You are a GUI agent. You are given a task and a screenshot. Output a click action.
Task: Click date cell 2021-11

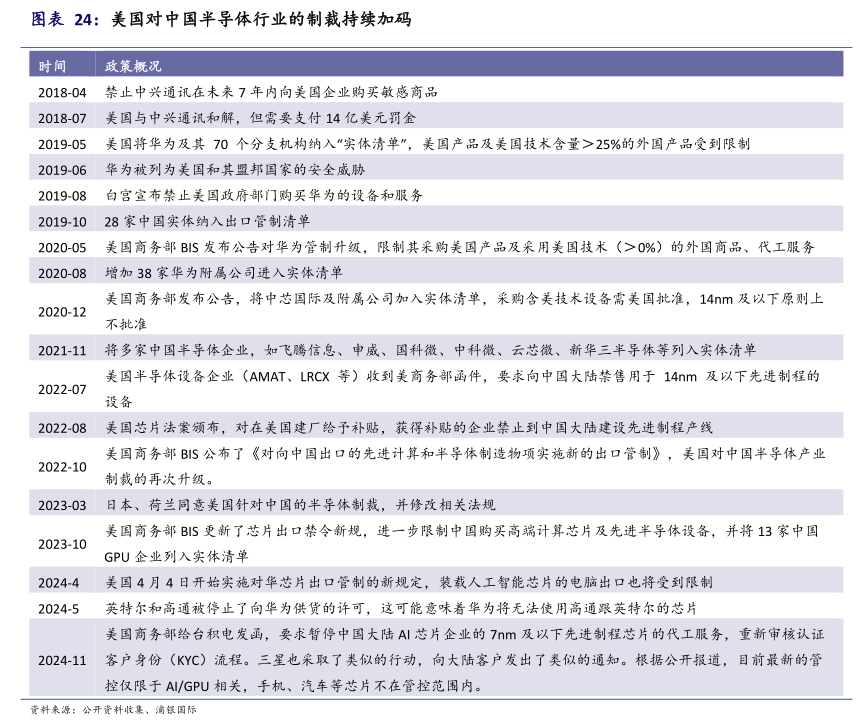point(62,350)
